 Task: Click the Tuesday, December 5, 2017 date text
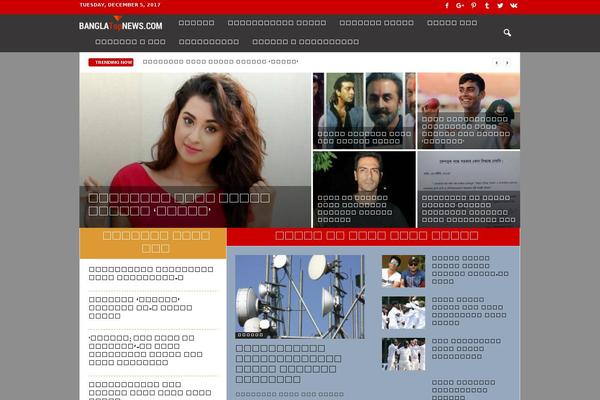click(120, 5)
